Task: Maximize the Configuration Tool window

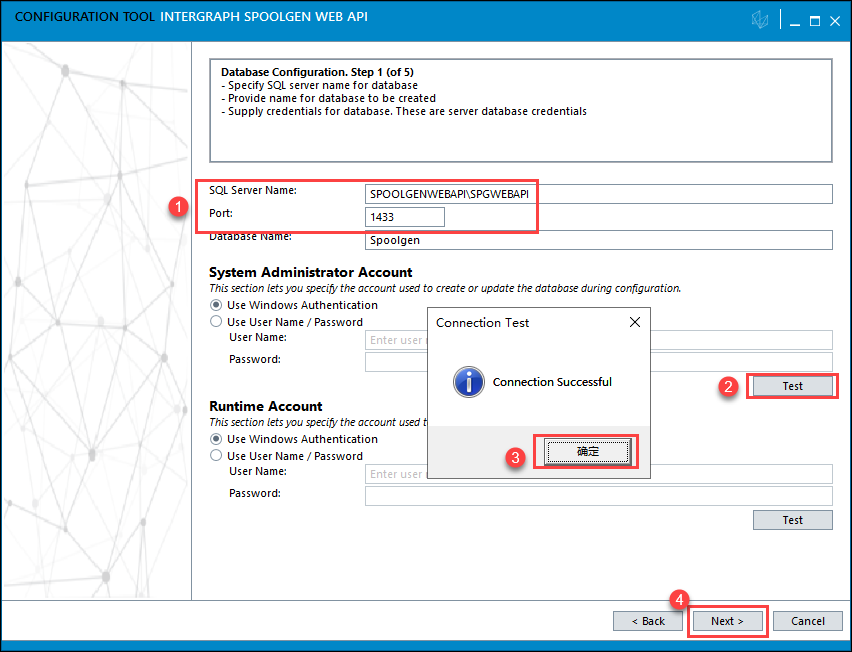Action: [x=814, y=20]
